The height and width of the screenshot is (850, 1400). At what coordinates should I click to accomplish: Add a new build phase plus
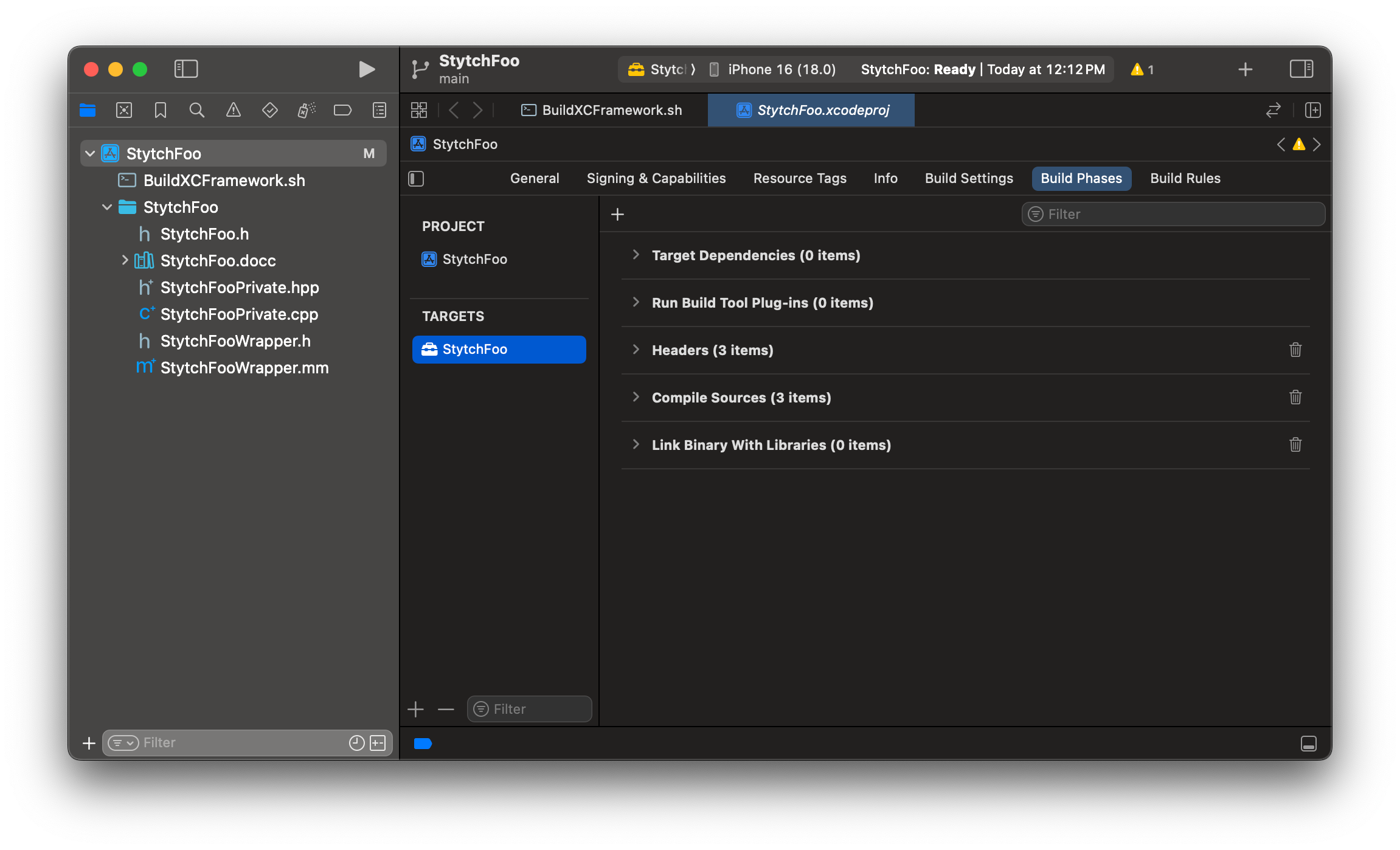tap(617, 214)
